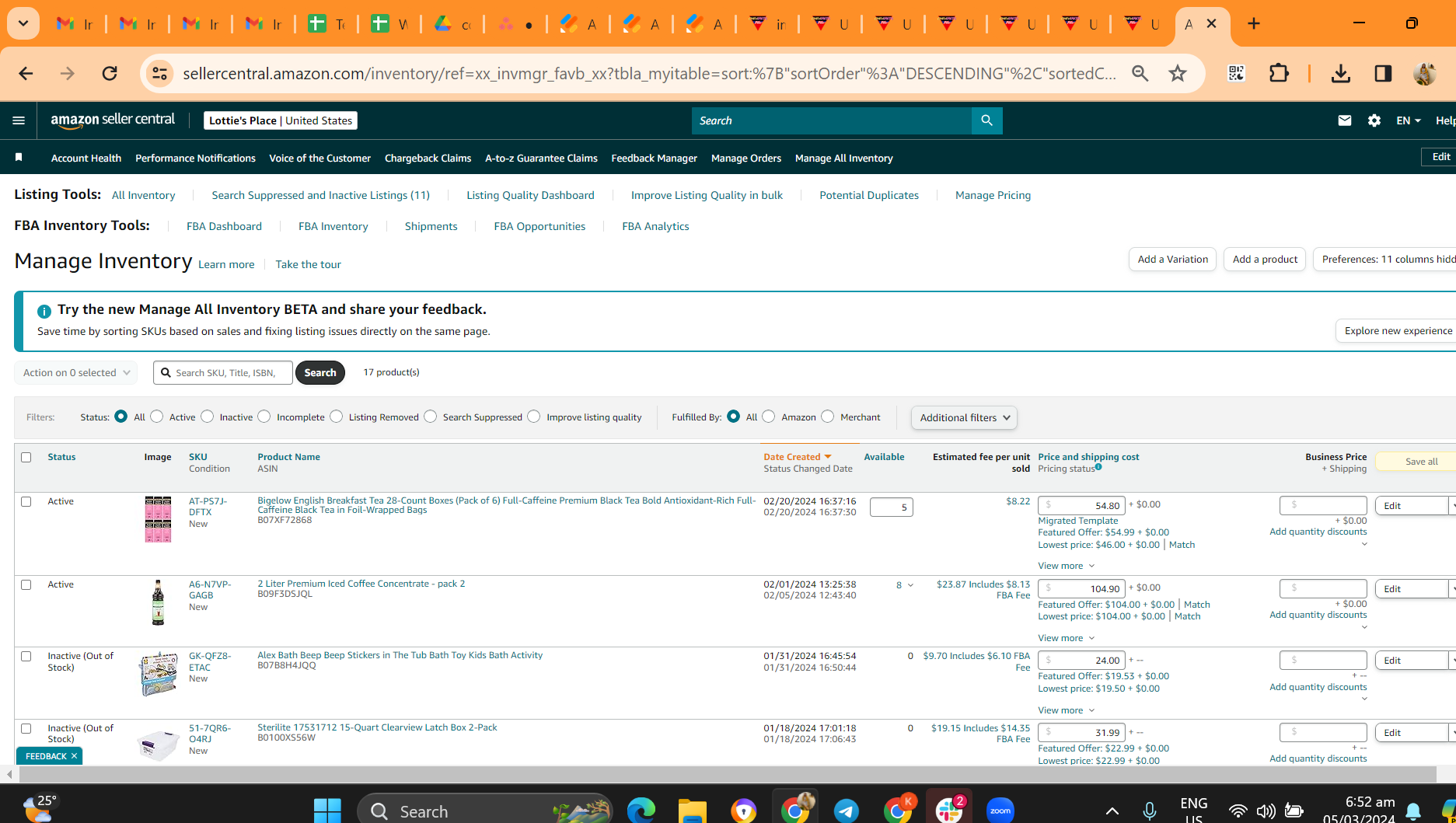Open File Explorer from taskbar
Viewport: 1456px width, 823px height.
692,811
